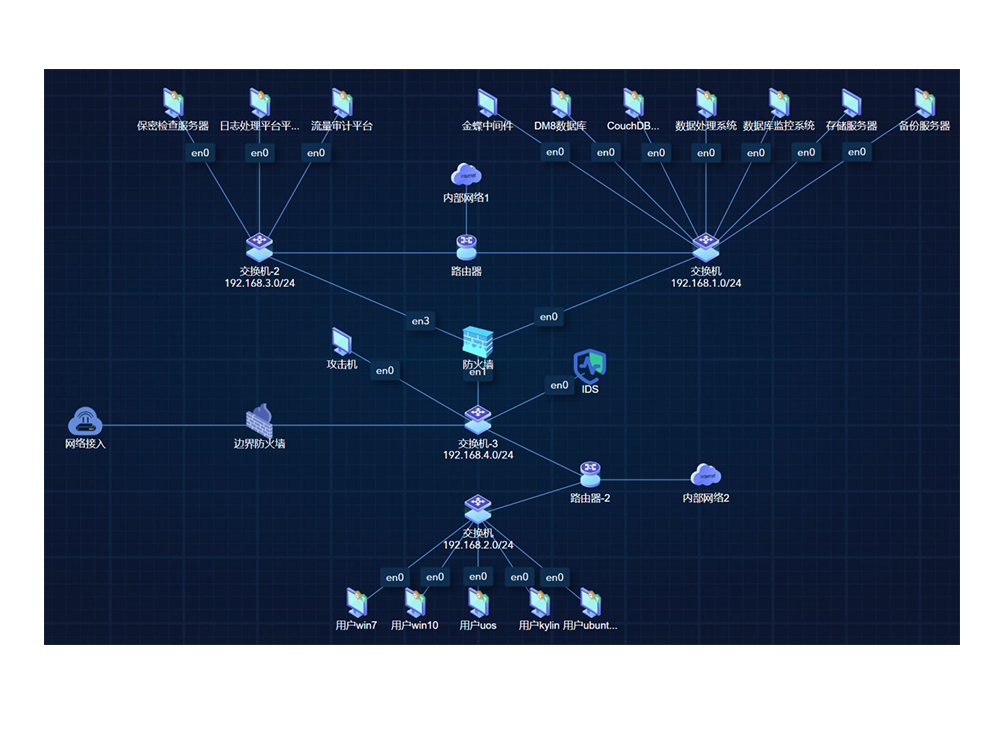Select the 路由器-2 router icon
The height and width of the screenshot is (743, 1004).
590,472
